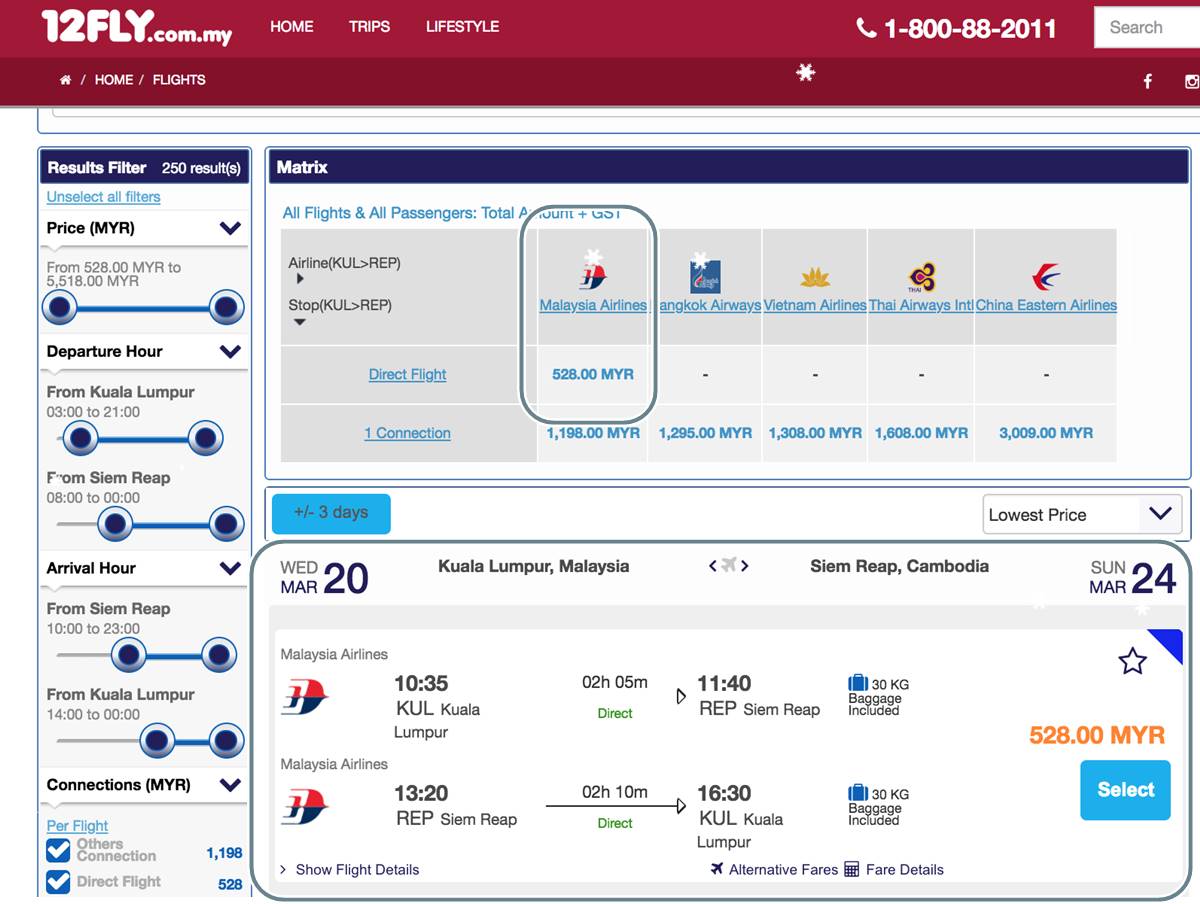Collapse the Departure Hour filter section
The width and height of the screenshot is (1200, 904).
click(x=231, y=351)
